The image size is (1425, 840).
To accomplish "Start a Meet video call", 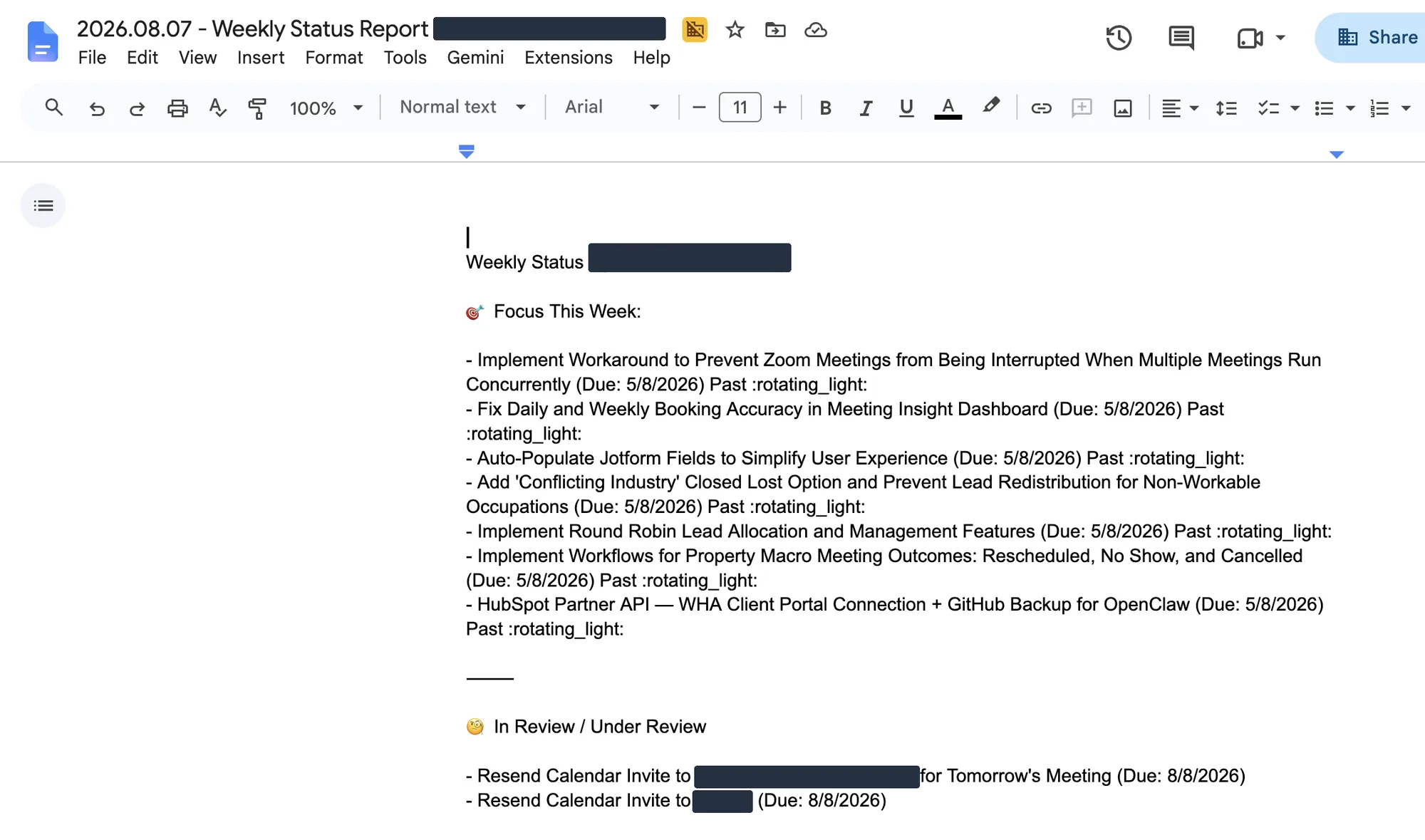I will (x=1250, y=38).
